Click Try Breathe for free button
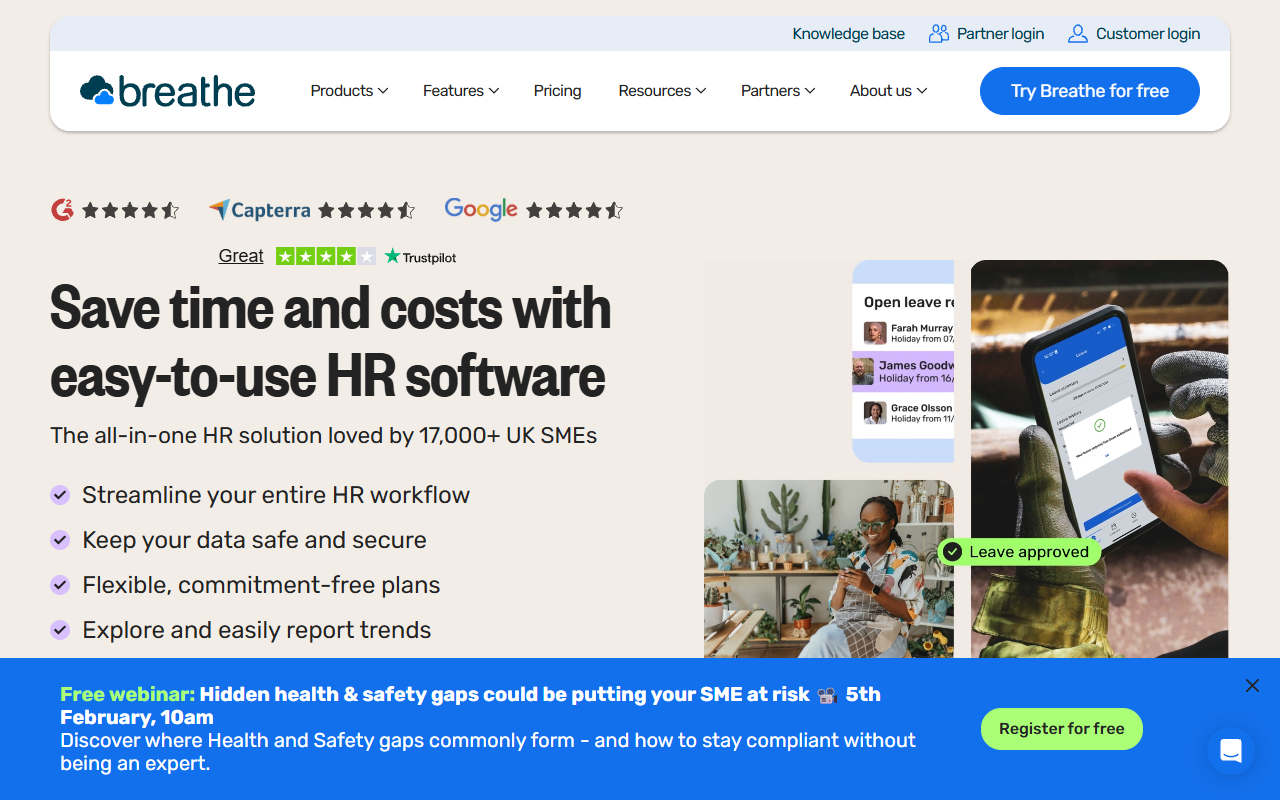 (x=1090, y=91)
